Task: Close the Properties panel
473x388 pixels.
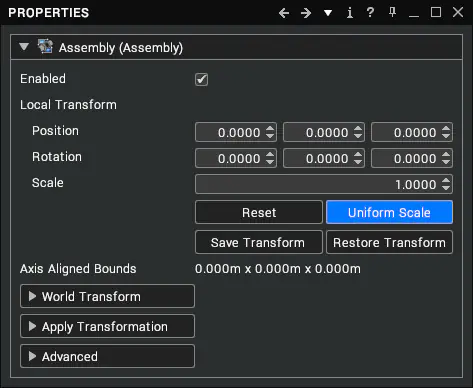Action: point(458,12)
